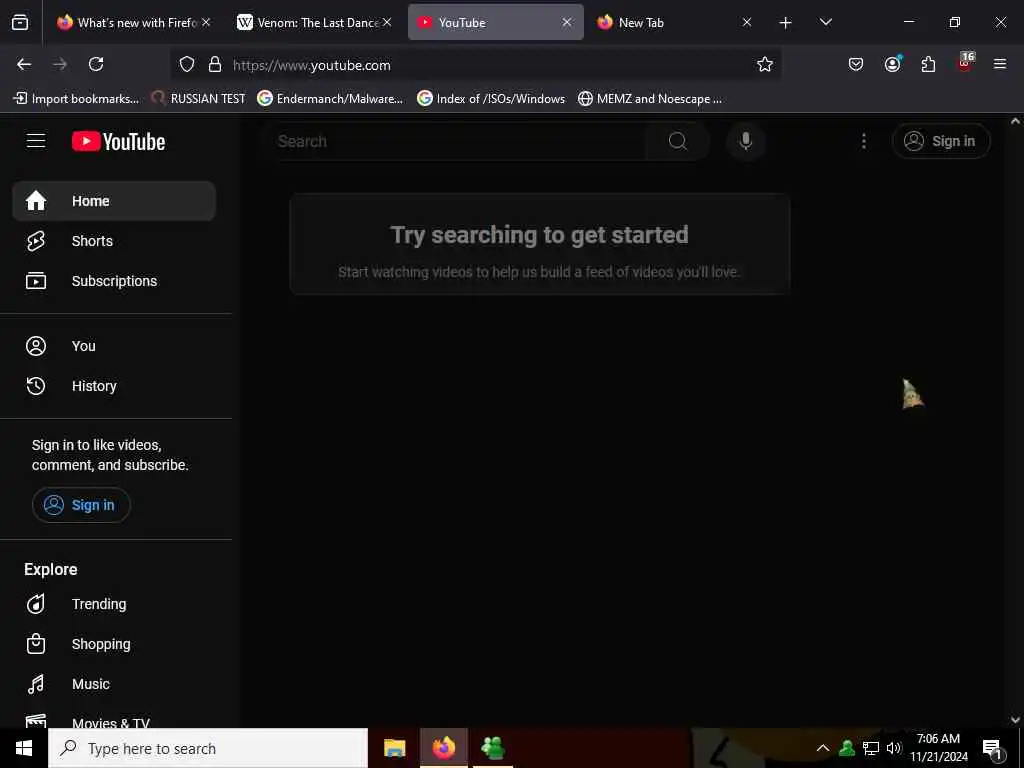
Task: Open the YouTube hamburger guide menu
Action: tap(36, 141)
